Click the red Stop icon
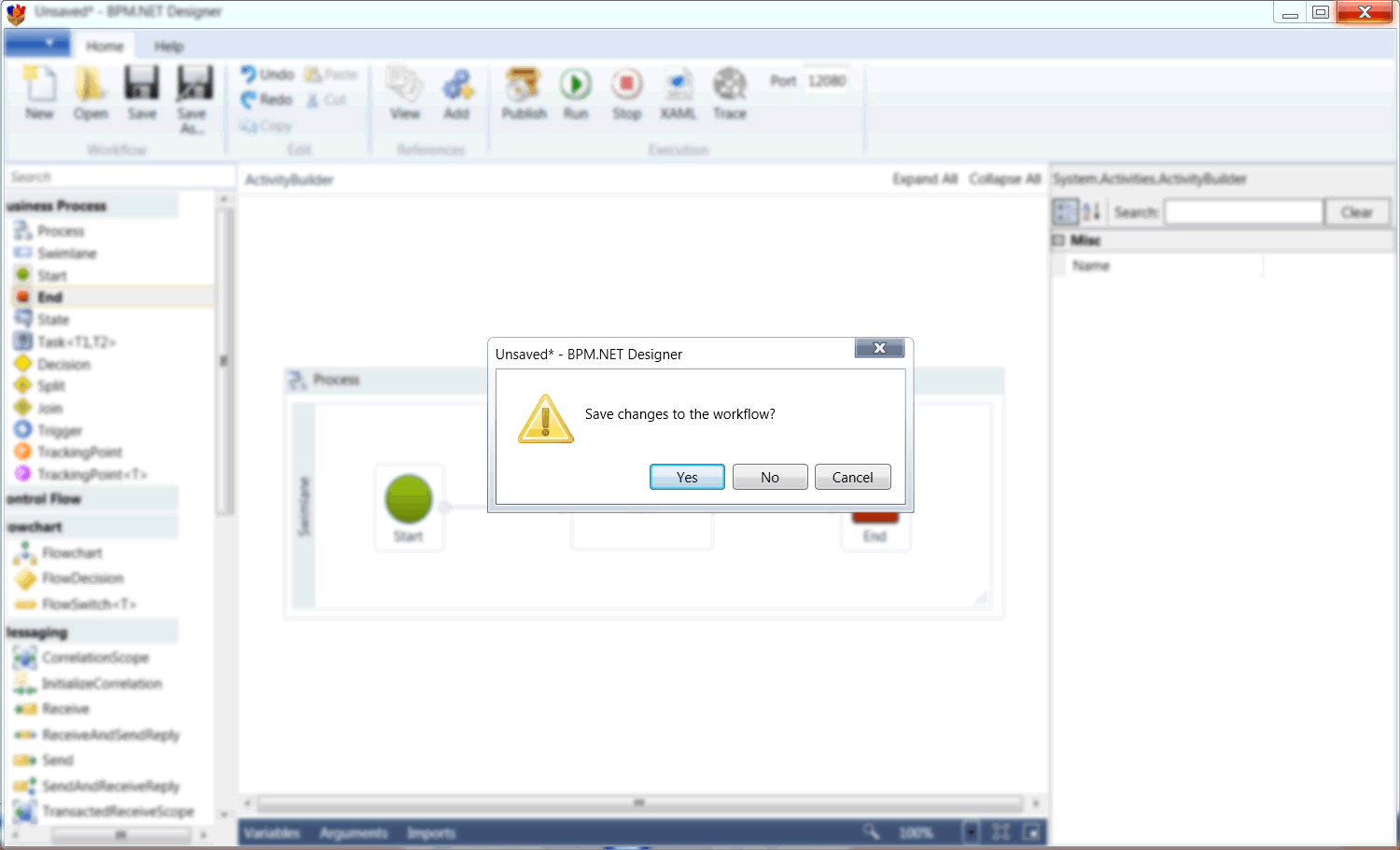Viewport: 1400px width, 850px height. [x=627, y=86]
